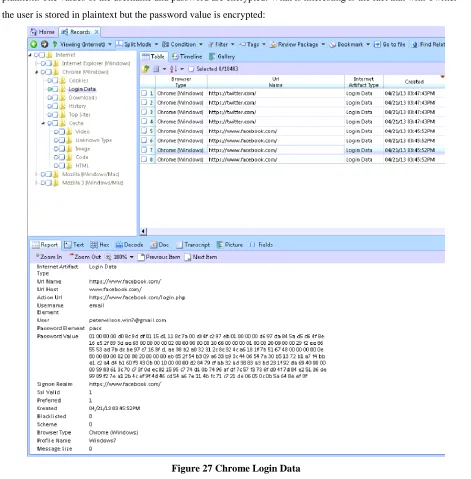The height and width of the screenshot is (479, 471).
Task: Open the Split Mode dropdown arrow
Action: click(156, 44)
